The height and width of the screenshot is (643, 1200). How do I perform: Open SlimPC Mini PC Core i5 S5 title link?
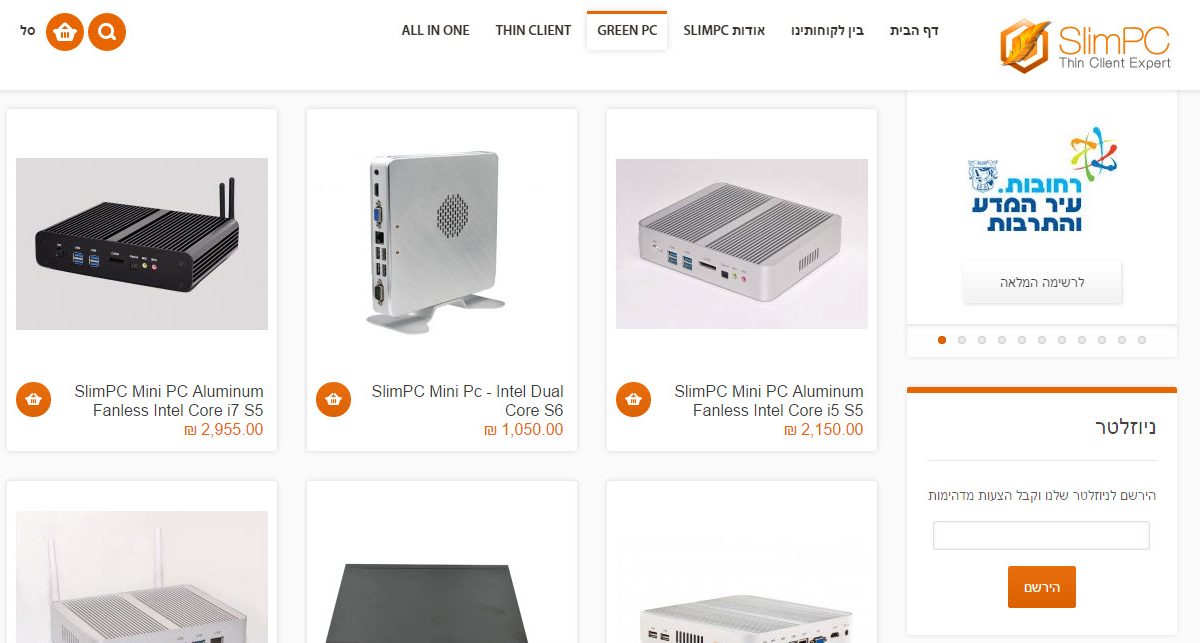click(x=769, y=400)
